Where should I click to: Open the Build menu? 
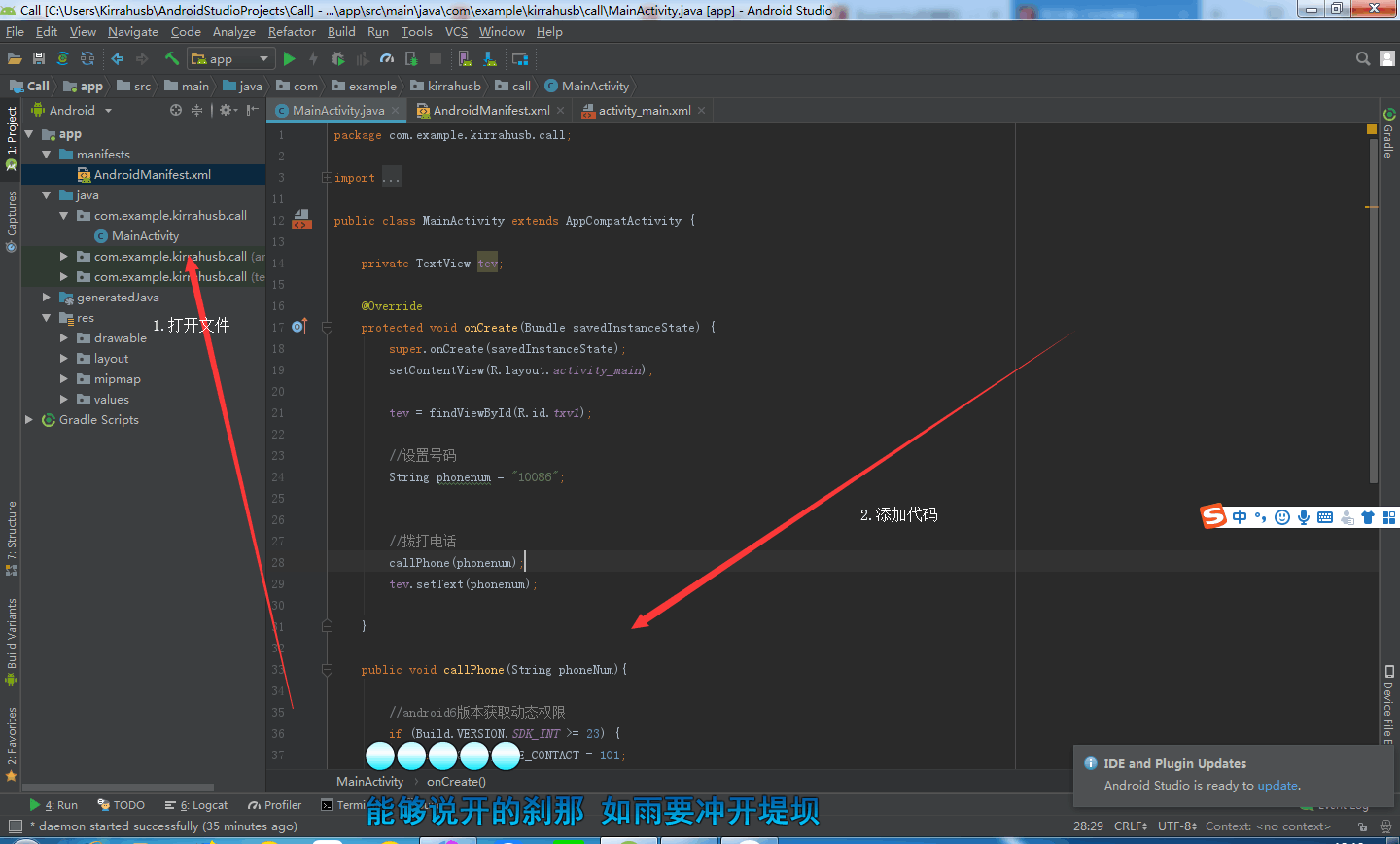[x=341, y=32]
